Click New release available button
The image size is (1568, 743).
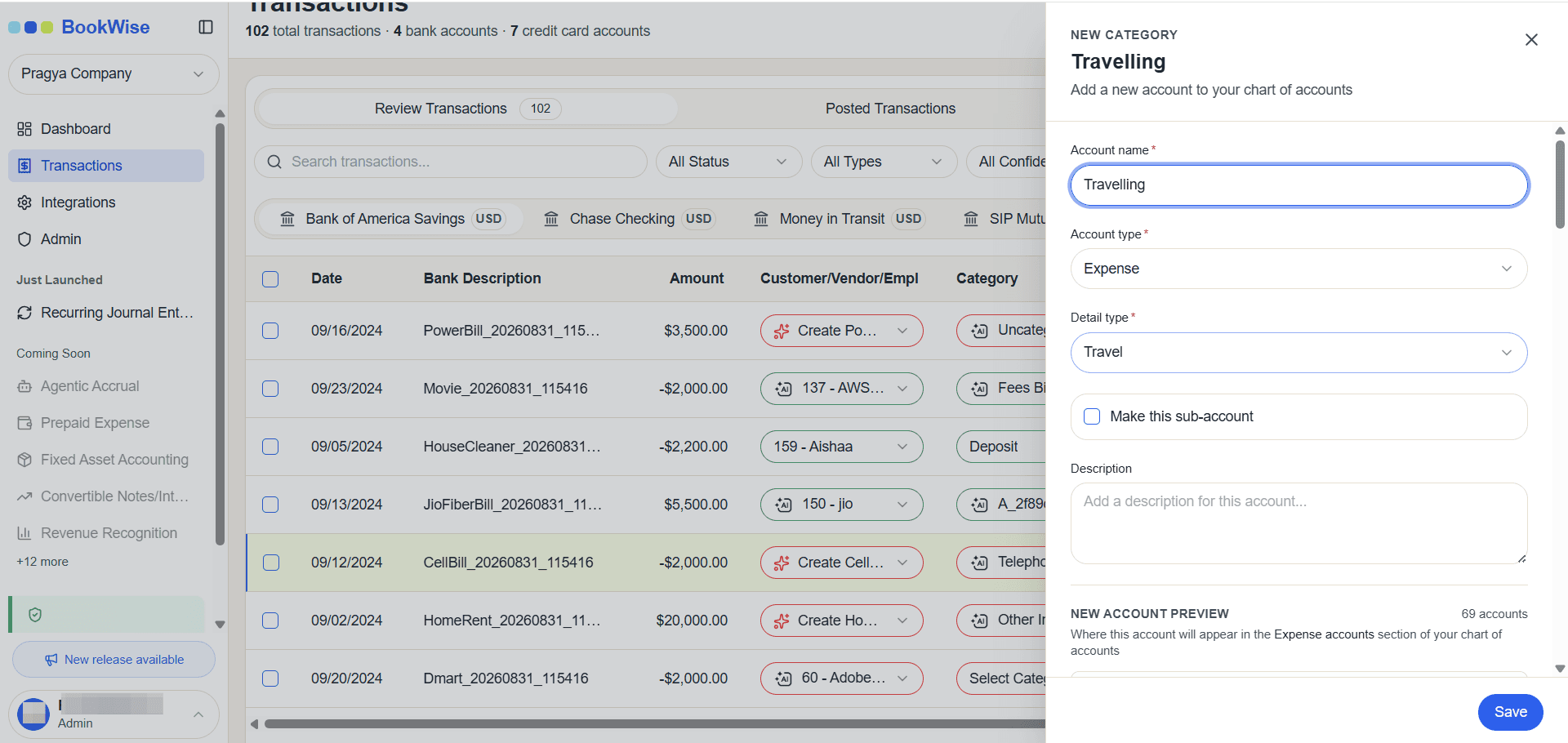(114, 660)
